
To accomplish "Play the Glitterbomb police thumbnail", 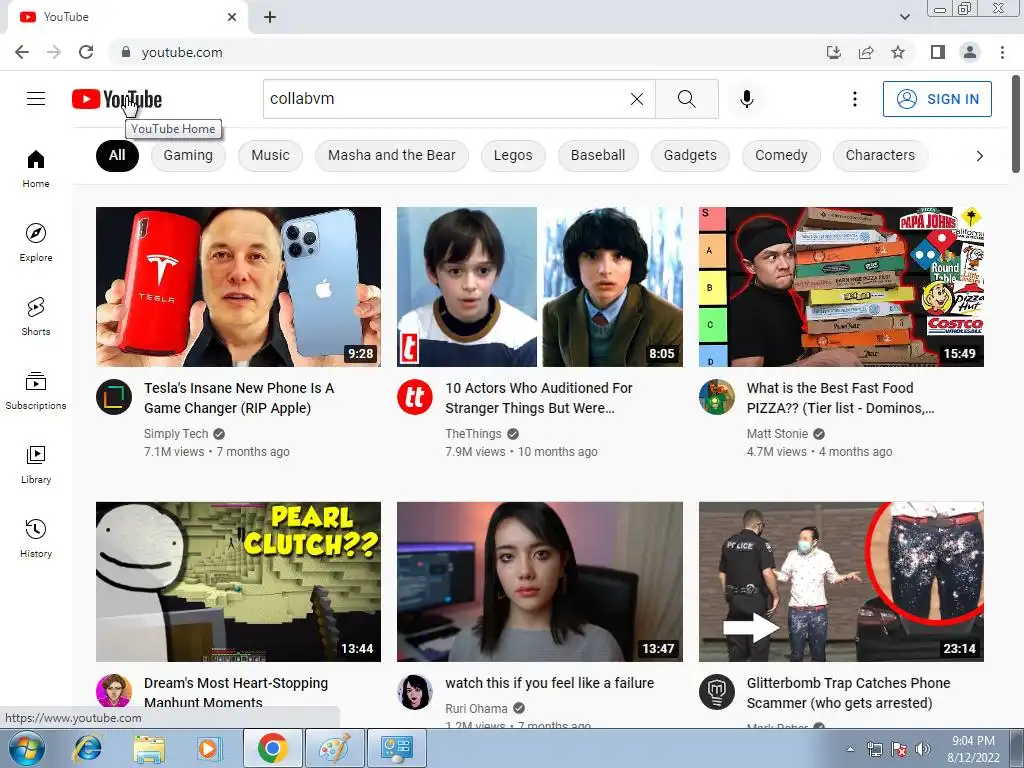I will click(841, 582).
